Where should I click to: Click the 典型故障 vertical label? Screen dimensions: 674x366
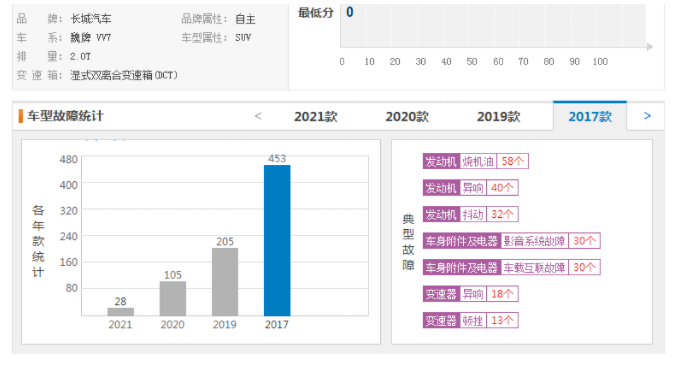[408, 242]
